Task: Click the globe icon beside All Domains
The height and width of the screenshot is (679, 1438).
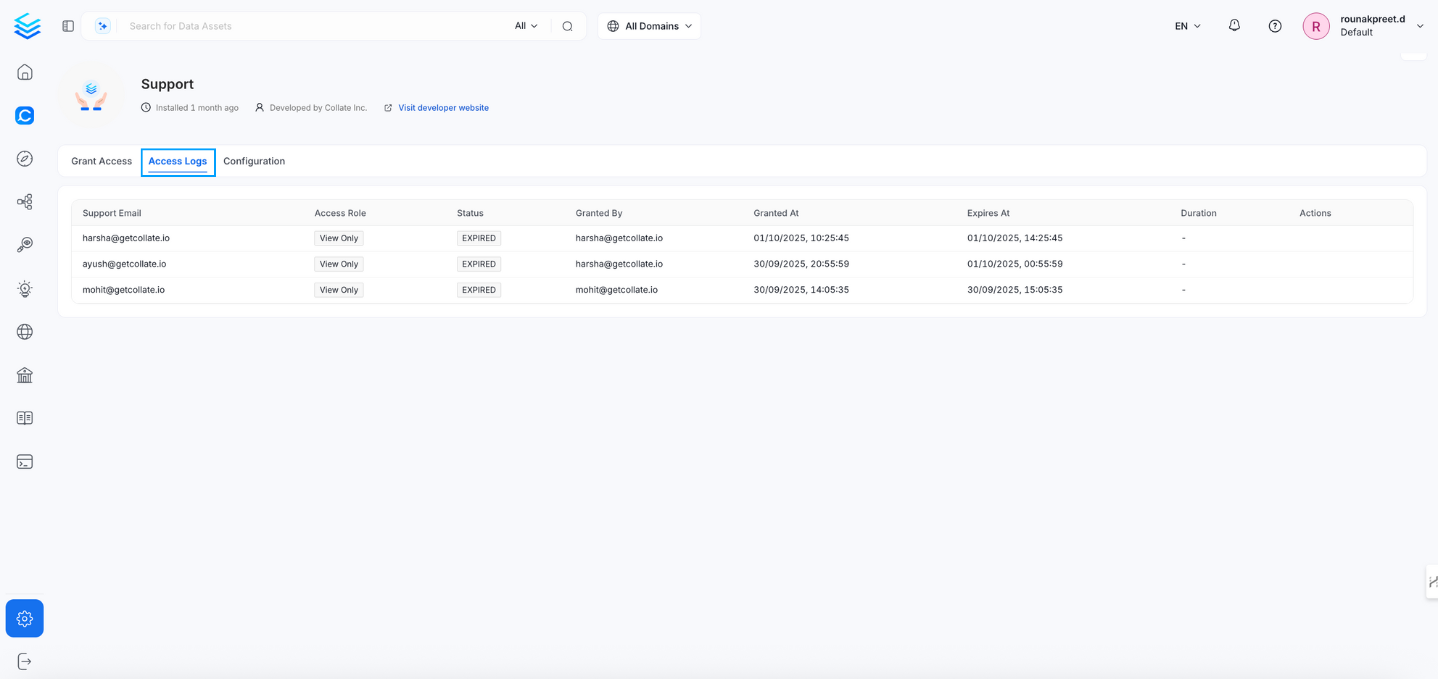Action: coord(613,26)
